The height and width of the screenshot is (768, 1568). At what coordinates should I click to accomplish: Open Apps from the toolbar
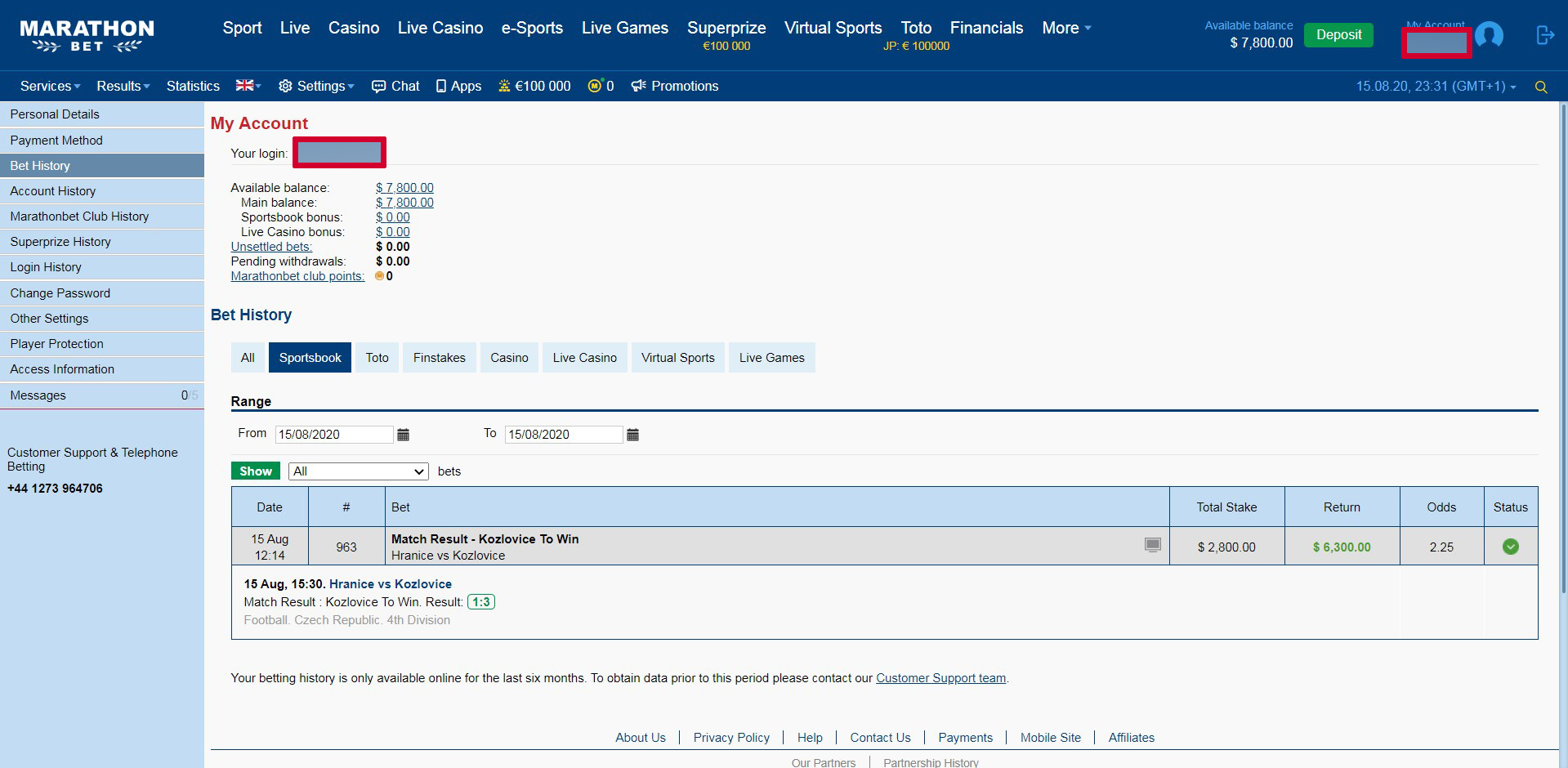[458, 86]
